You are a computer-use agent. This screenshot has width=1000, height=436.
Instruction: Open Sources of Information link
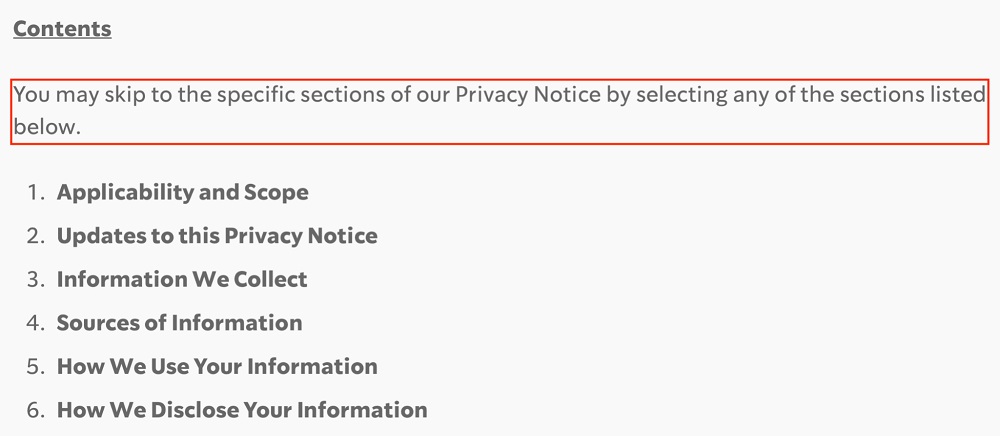[x=179, y=323]
